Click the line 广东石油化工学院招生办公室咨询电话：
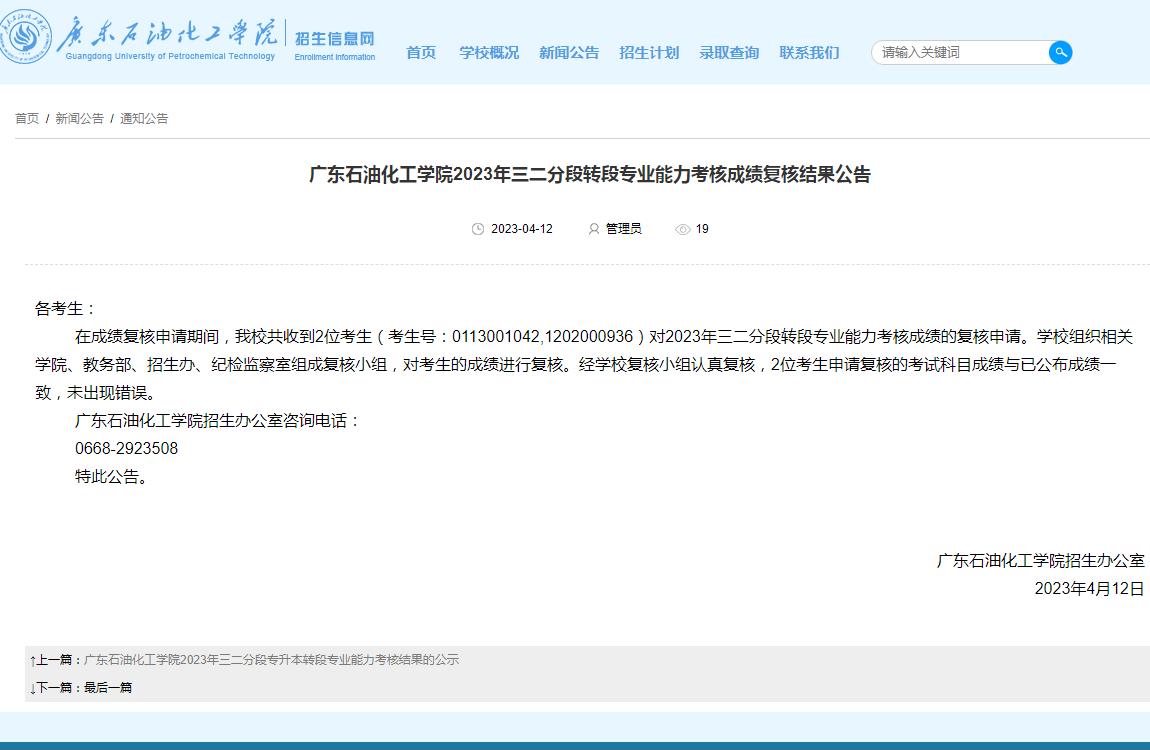The width and height of the screenshot is (1150, 750). 218,421
